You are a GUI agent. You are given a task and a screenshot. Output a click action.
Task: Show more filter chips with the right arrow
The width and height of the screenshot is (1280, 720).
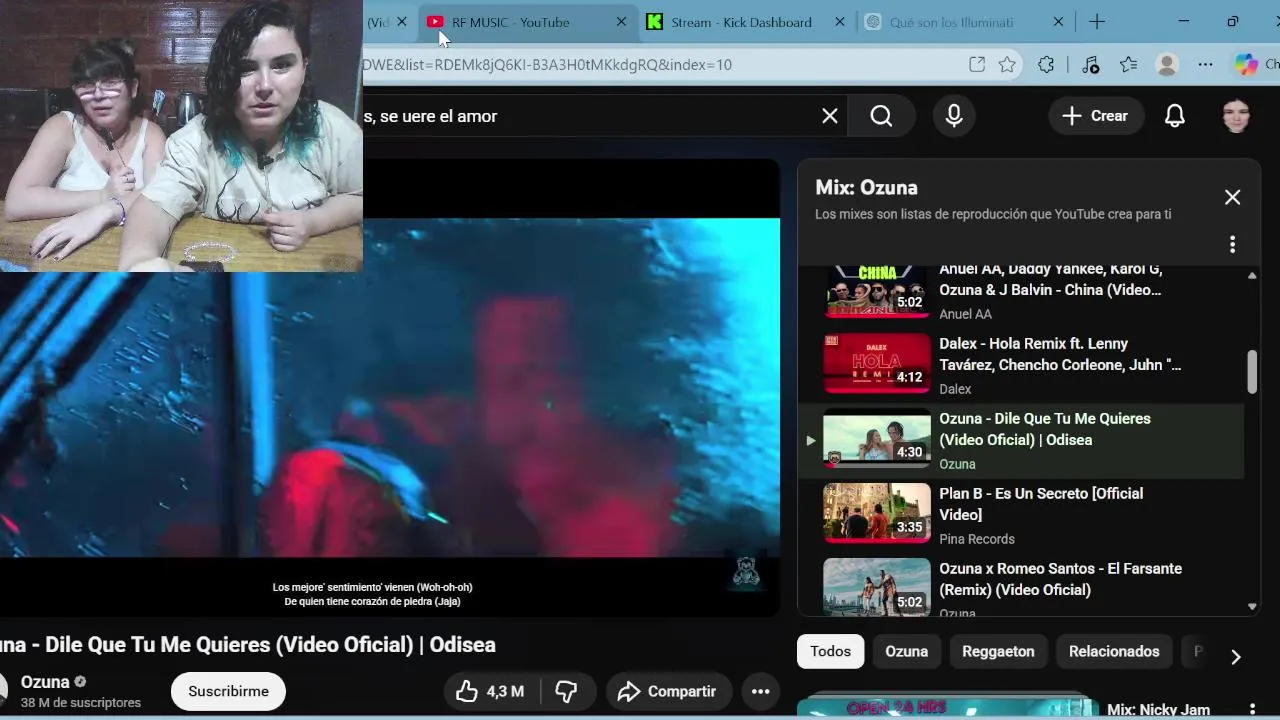tap(1236, 657)
